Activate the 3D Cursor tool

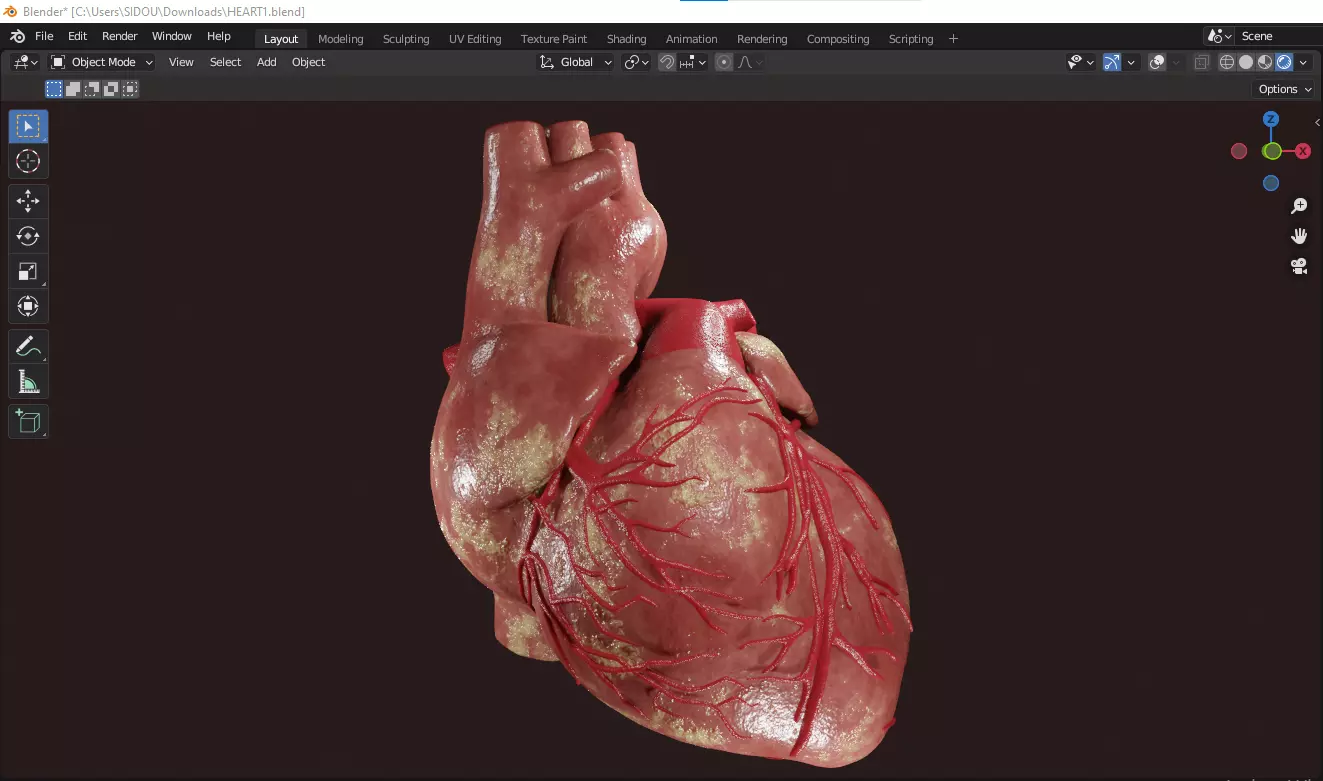point(28,161)
